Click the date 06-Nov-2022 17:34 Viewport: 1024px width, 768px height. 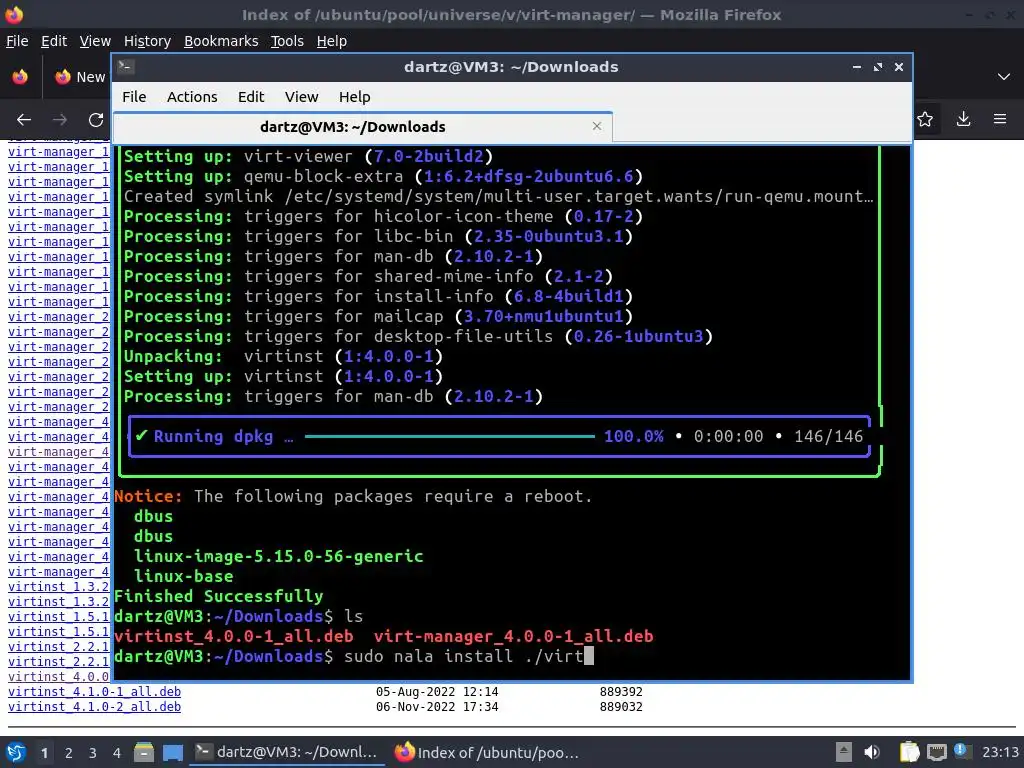click(x=437, y=707)
